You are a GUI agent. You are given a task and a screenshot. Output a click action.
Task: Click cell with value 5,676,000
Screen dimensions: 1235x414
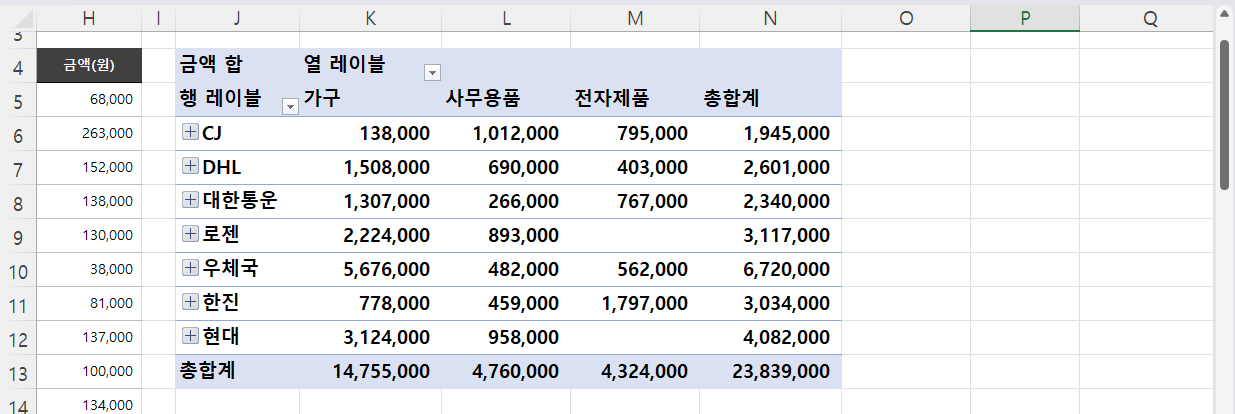coord(371,269)
